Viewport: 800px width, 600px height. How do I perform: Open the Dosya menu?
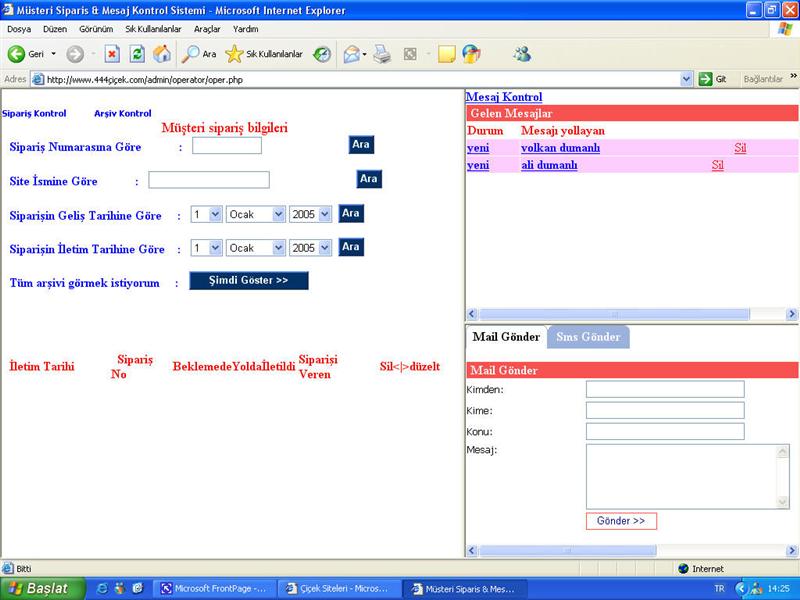(x=19, y=29)
